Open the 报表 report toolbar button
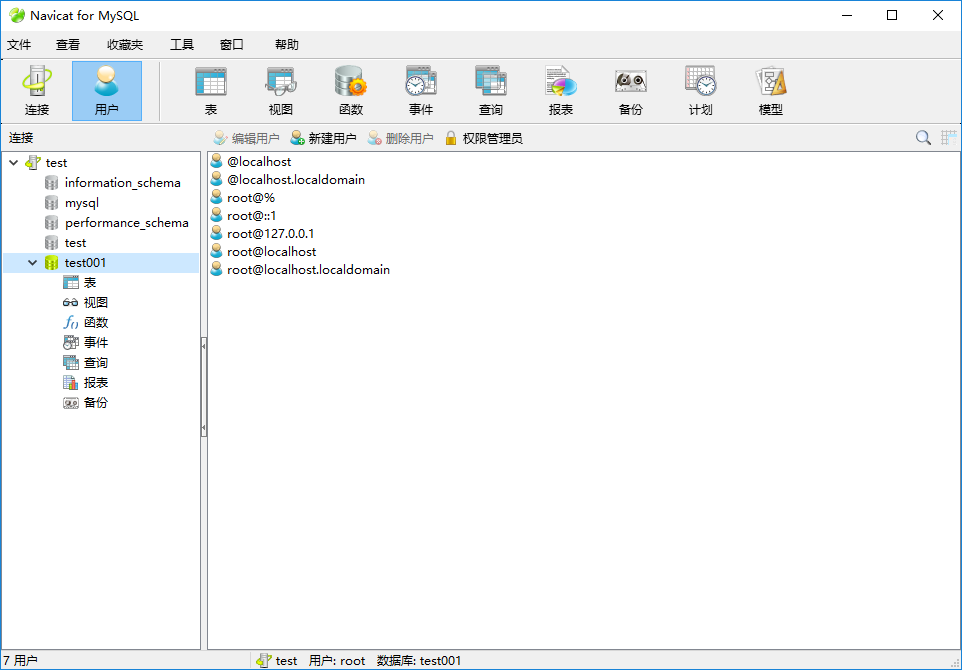The height and width of the screenshot is (670, 962). pyautogui.click(x=561, y=91)
